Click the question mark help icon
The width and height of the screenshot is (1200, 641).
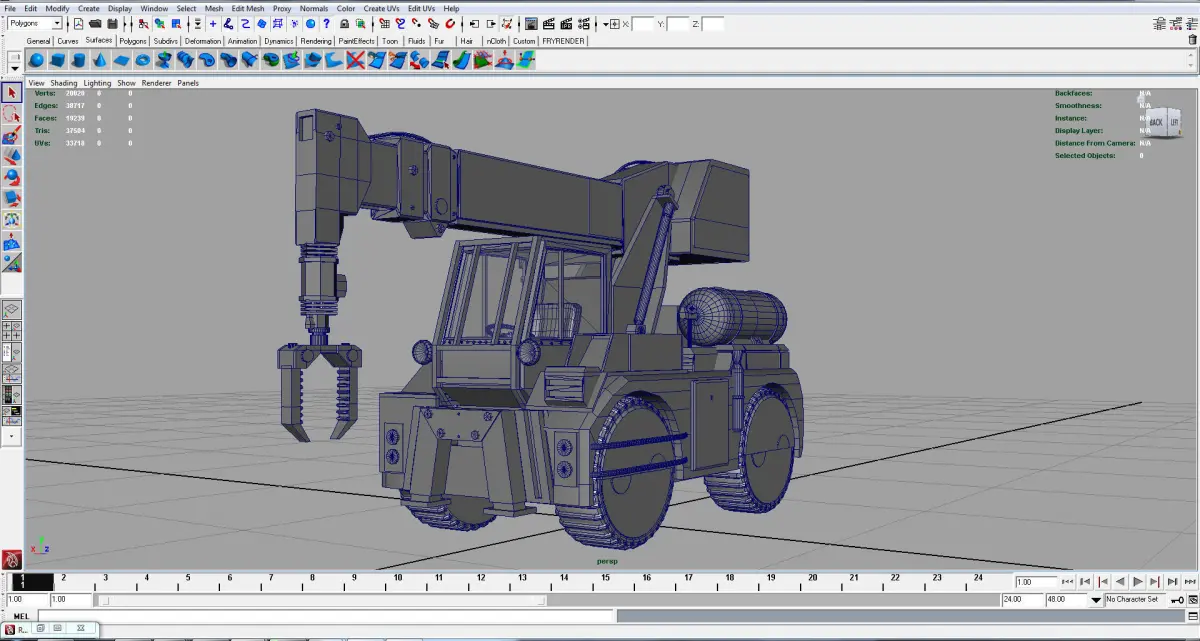click(x=326, y=23)
